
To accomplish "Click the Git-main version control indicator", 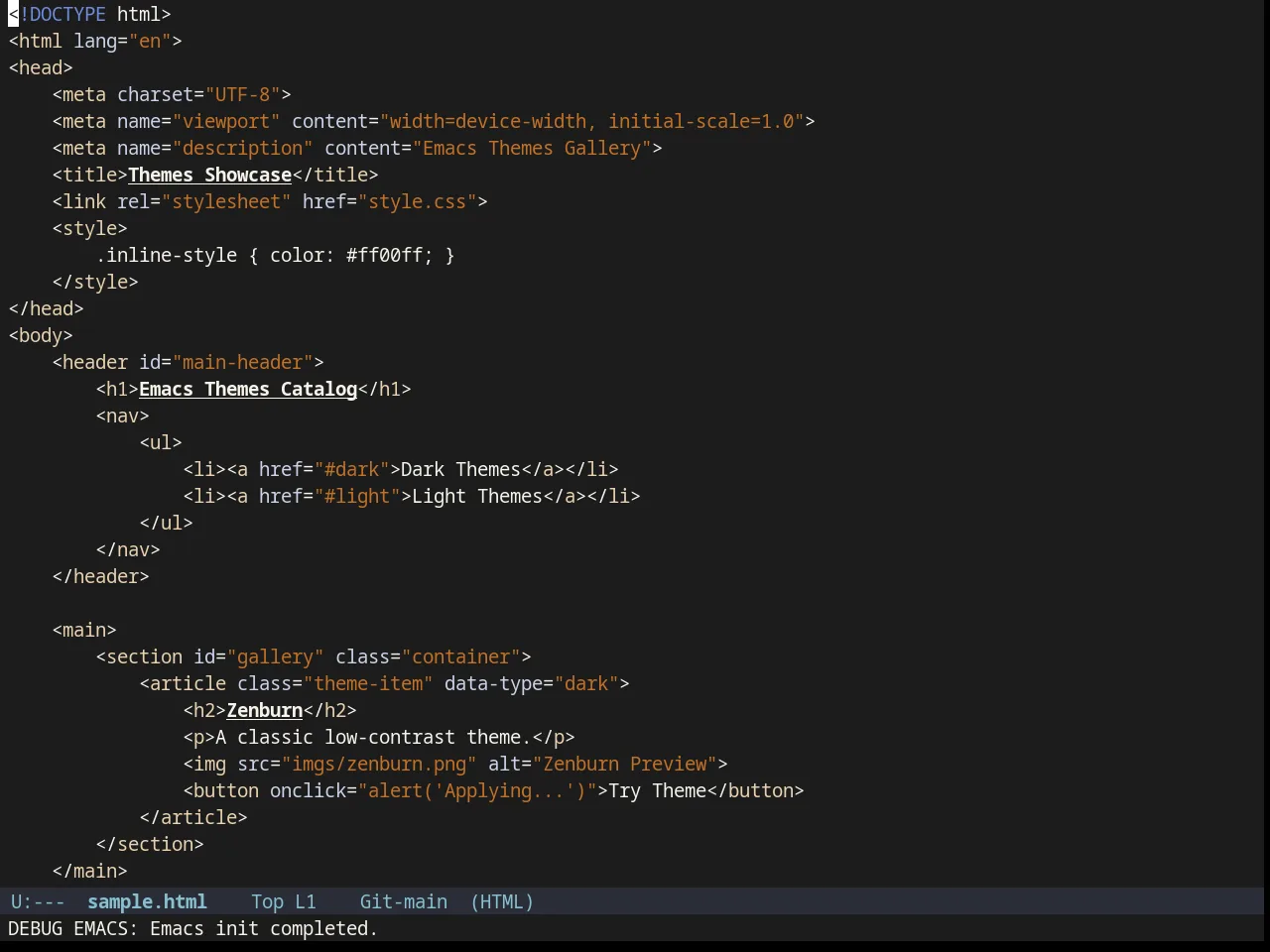I will click(403, 901).
